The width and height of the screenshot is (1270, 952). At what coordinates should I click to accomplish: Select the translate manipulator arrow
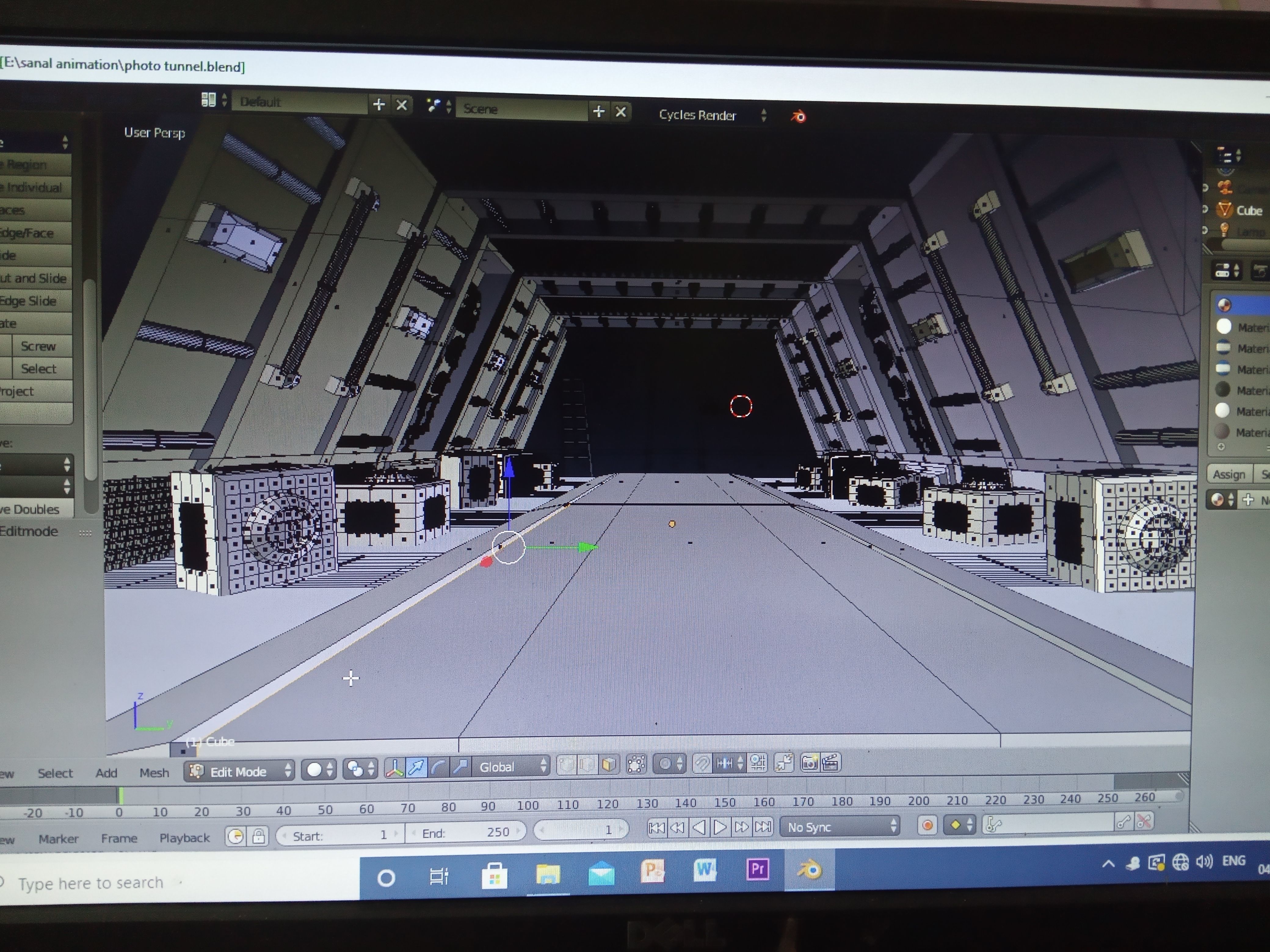(416, 767)
